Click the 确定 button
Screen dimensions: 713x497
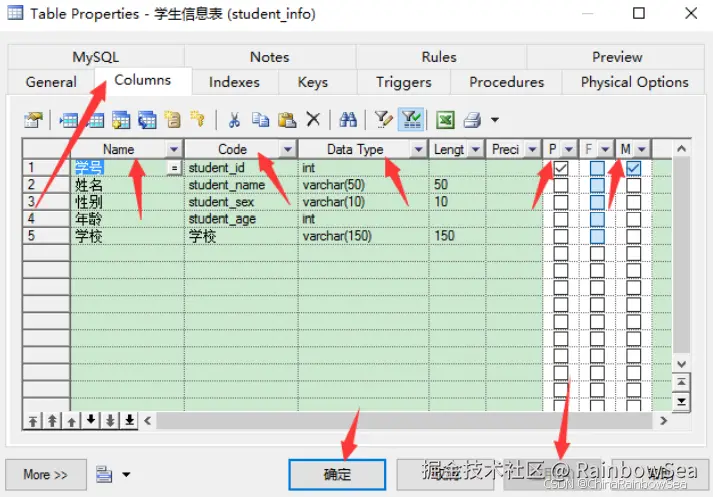pyautogui.click(x=337, y=474)
